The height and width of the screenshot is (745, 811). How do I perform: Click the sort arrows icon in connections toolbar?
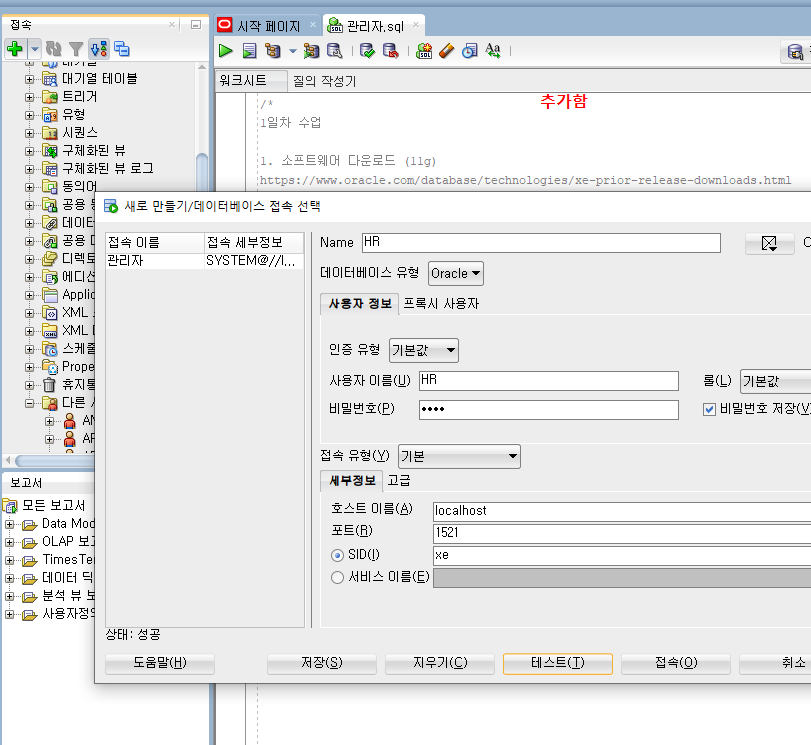point(99,49)
